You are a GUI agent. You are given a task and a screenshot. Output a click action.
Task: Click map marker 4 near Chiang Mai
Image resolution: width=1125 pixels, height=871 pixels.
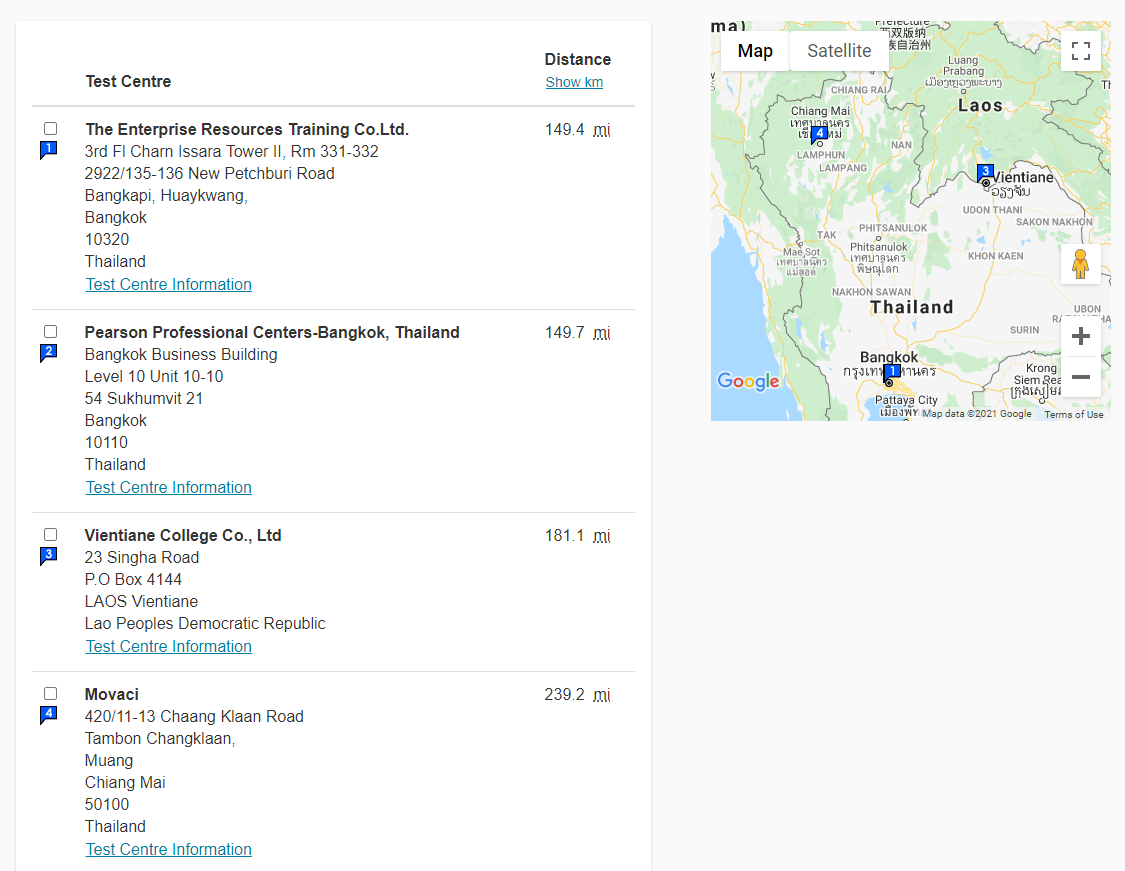coord(820,133)
